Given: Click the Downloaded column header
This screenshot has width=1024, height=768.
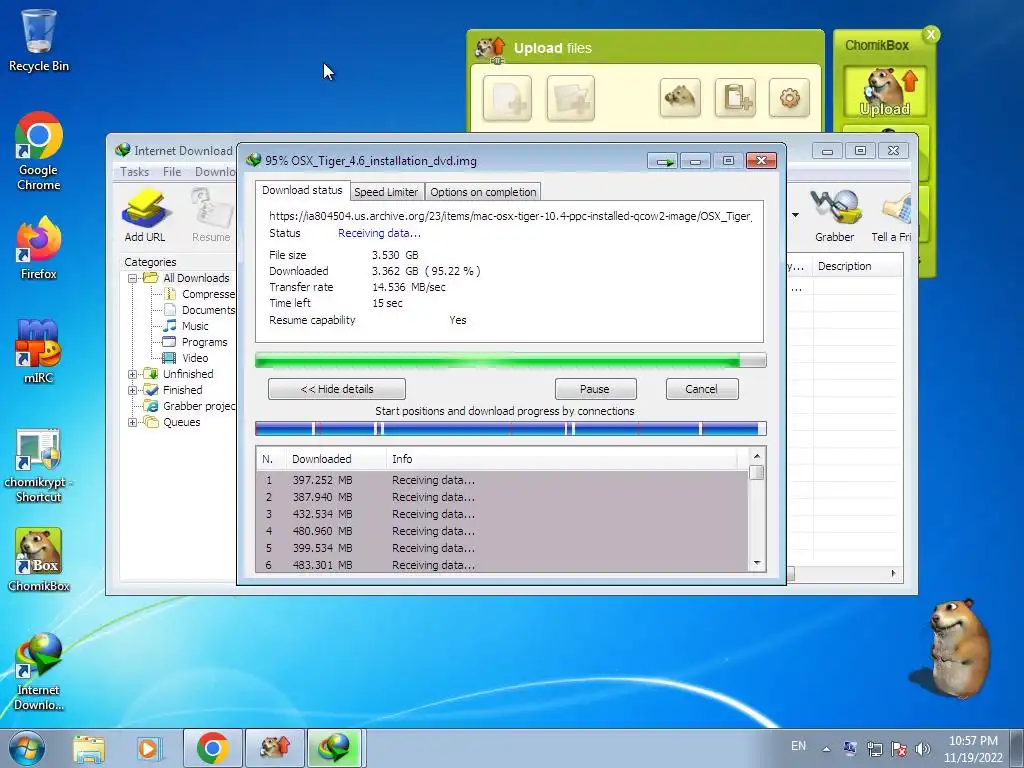Looking at the screenshot, I should coord(336,459).
